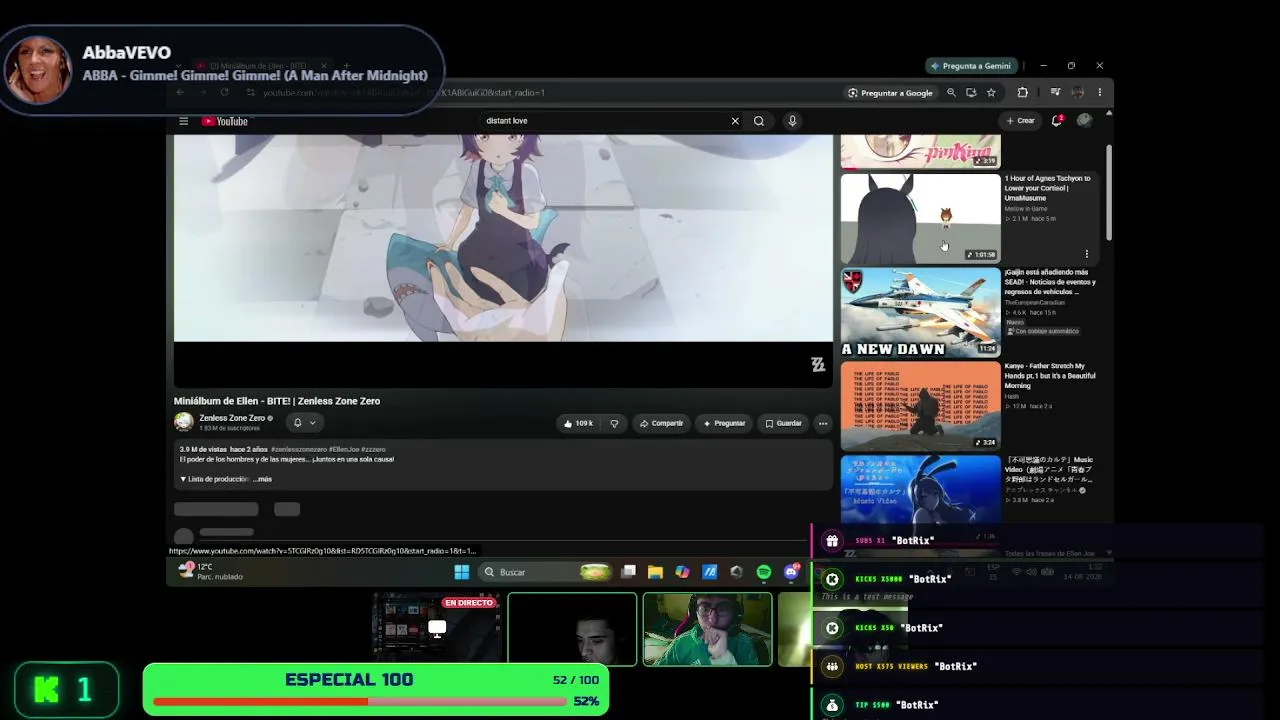Open the Zenless Zone Zero channel avatar
The width and height of the screenshot is (1280, 720).
tap(184, 422)
